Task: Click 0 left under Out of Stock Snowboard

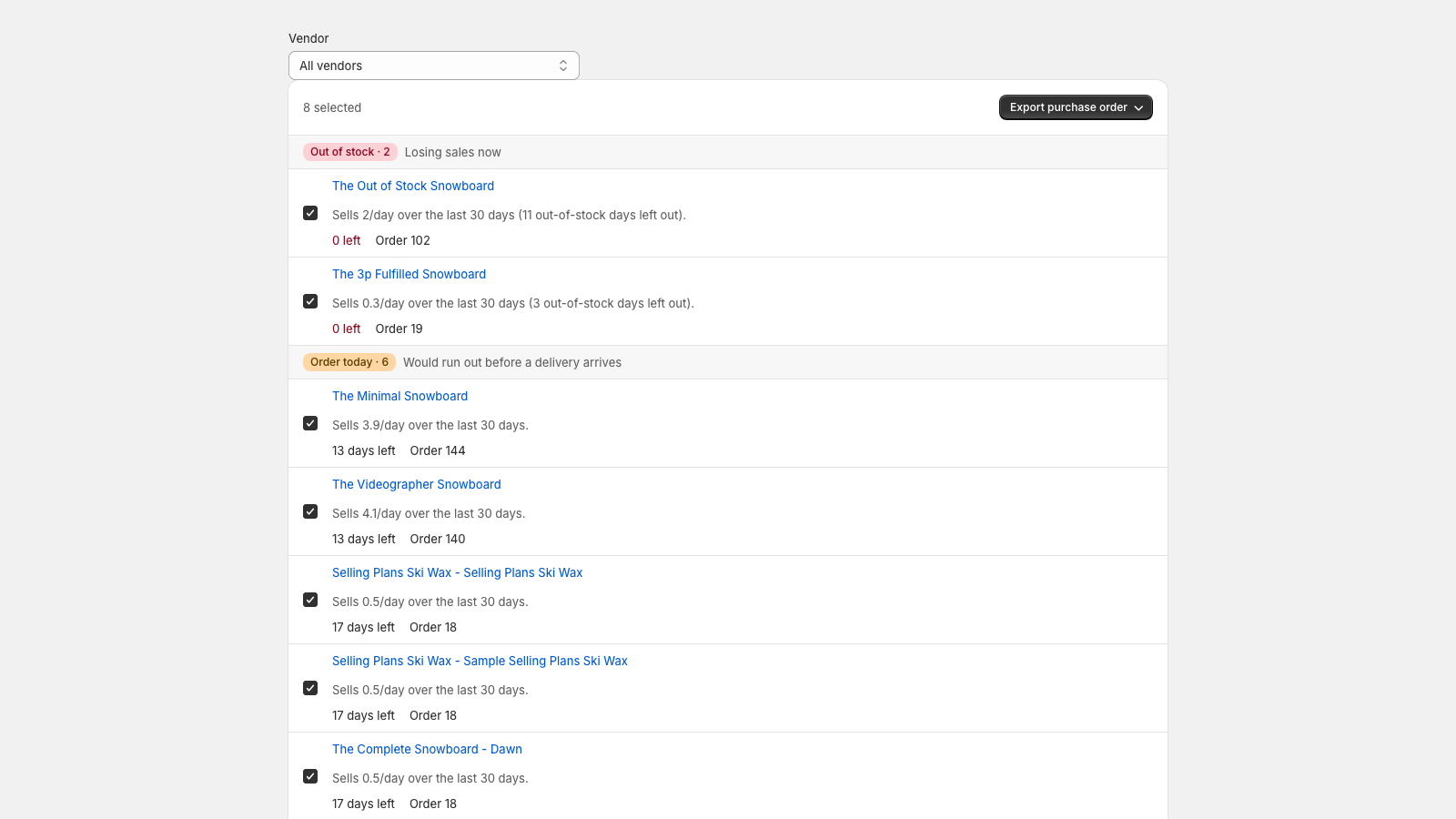Action: (x=346, y=240)
